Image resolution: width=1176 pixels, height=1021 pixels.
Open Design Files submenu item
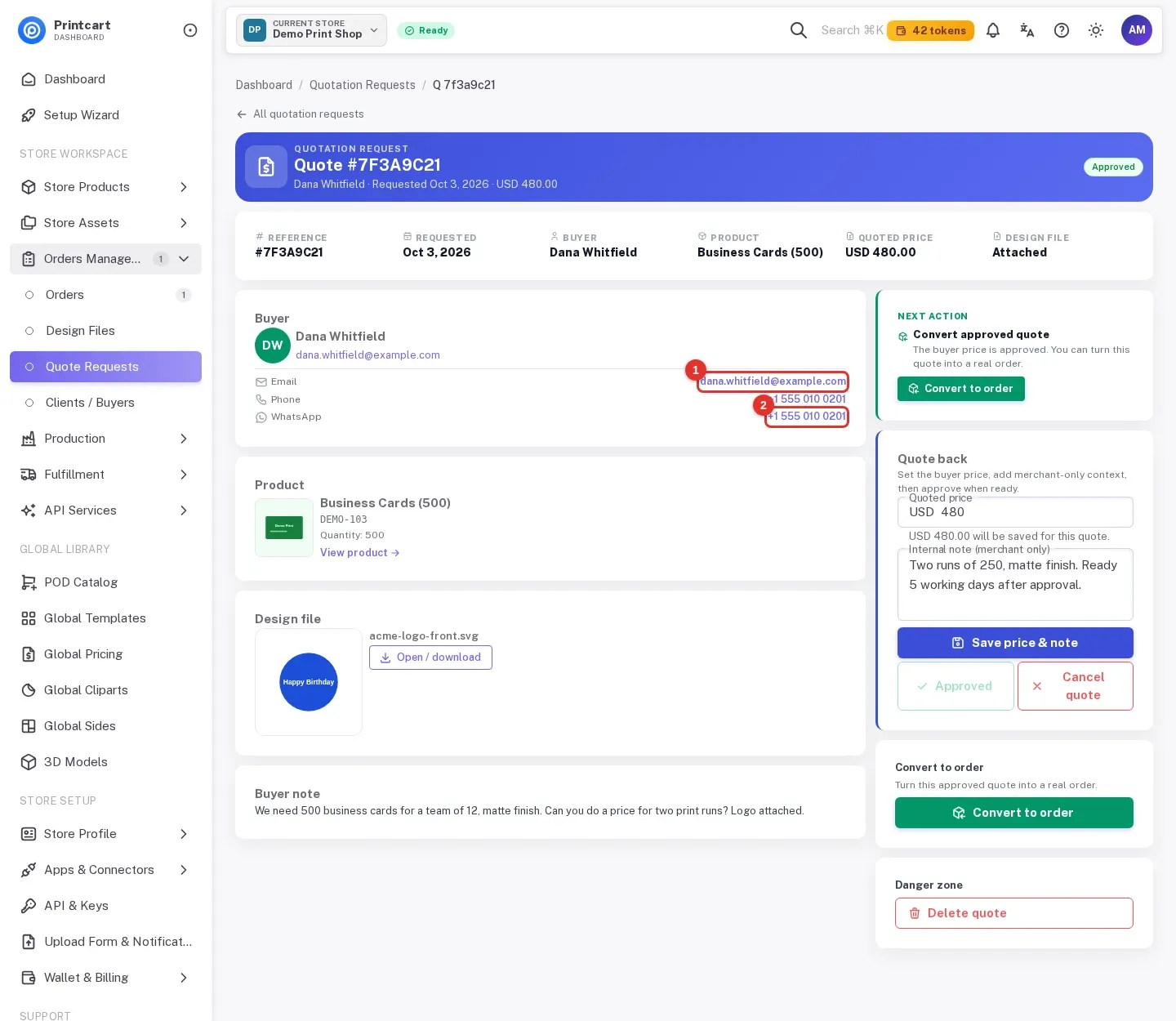point(105,331)
